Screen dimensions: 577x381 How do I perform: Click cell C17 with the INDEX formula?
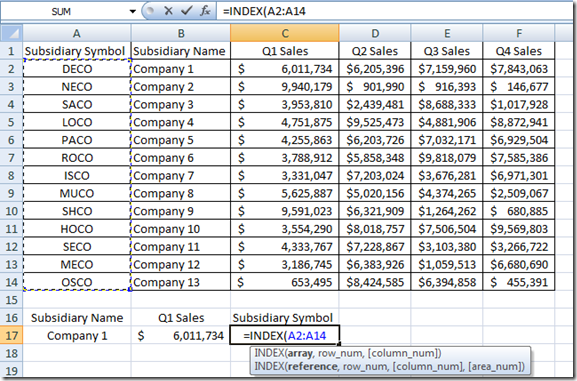pyautogui.click(x=284, y=335)
